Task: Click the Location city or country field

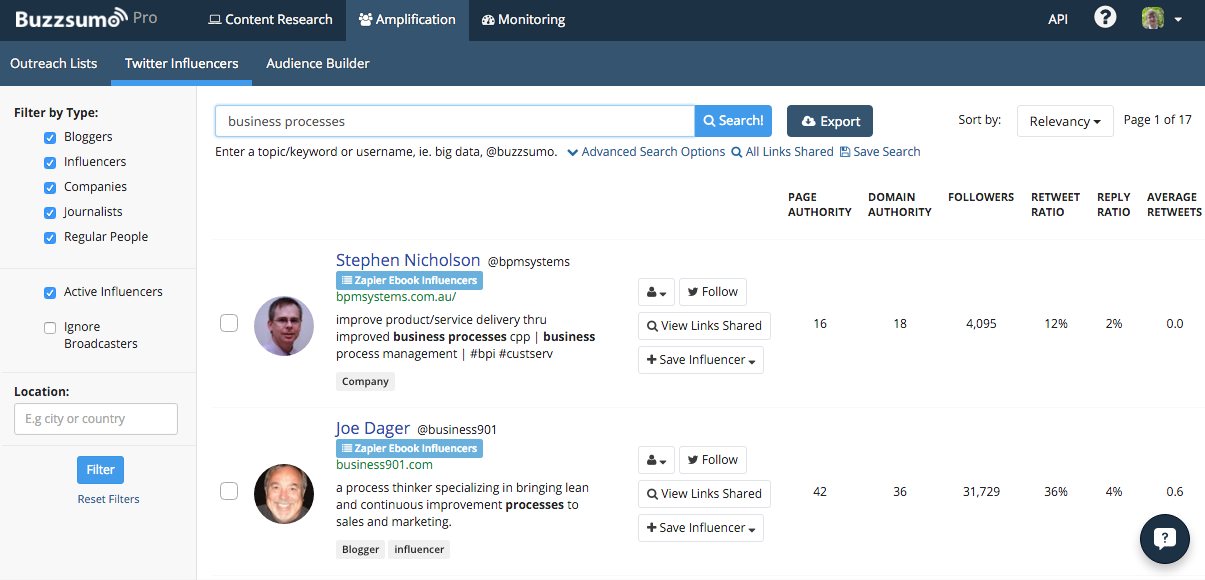Action: pyautogui.click(x=96, y=419)
